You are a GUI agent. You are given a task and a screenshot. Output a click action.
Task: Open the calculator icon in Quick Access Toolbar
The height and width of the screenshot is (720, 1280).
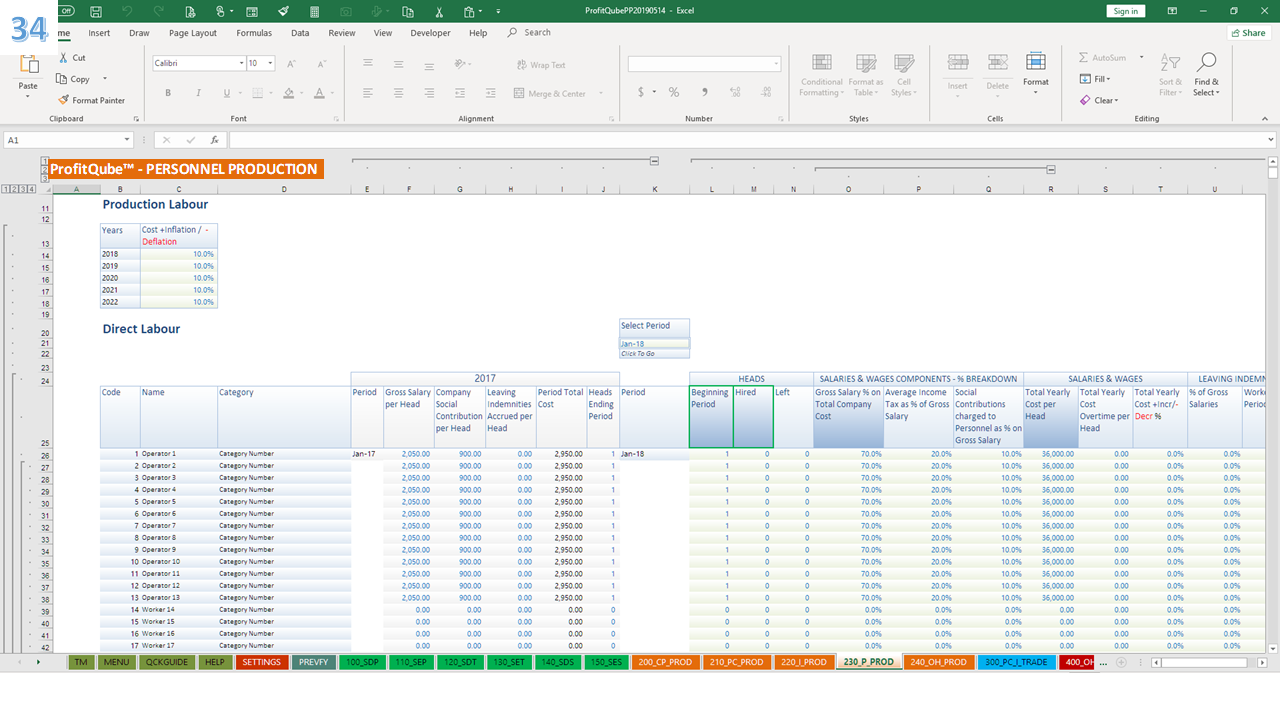[315, 11]
